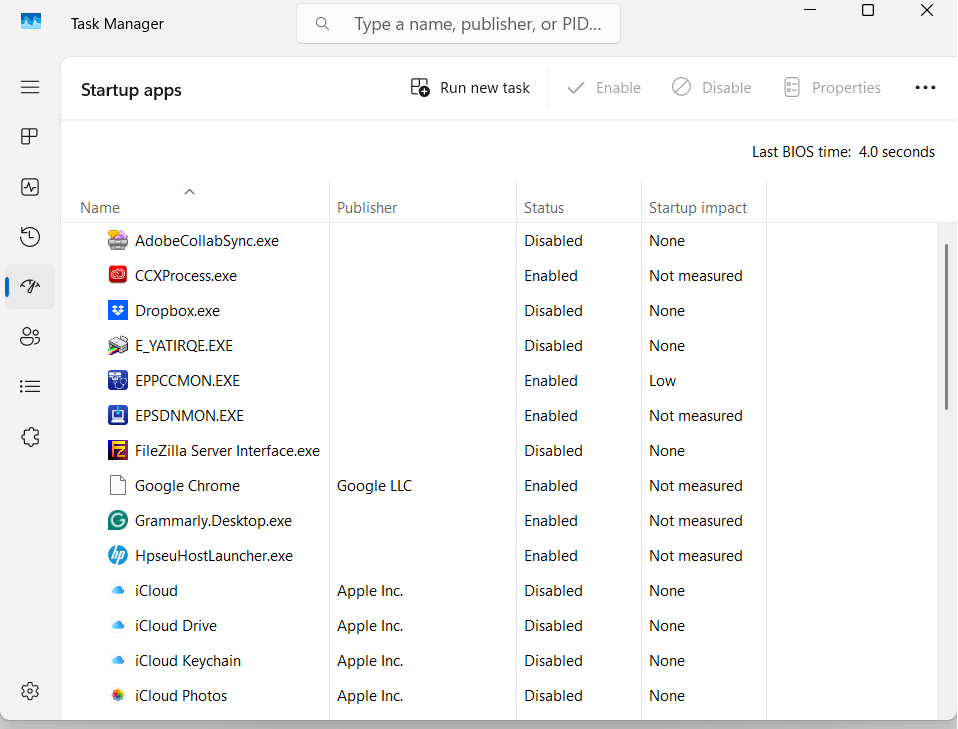Open the Services page in the sidebar
Screen dimensions: 958x729
click(x=30, y=437)
